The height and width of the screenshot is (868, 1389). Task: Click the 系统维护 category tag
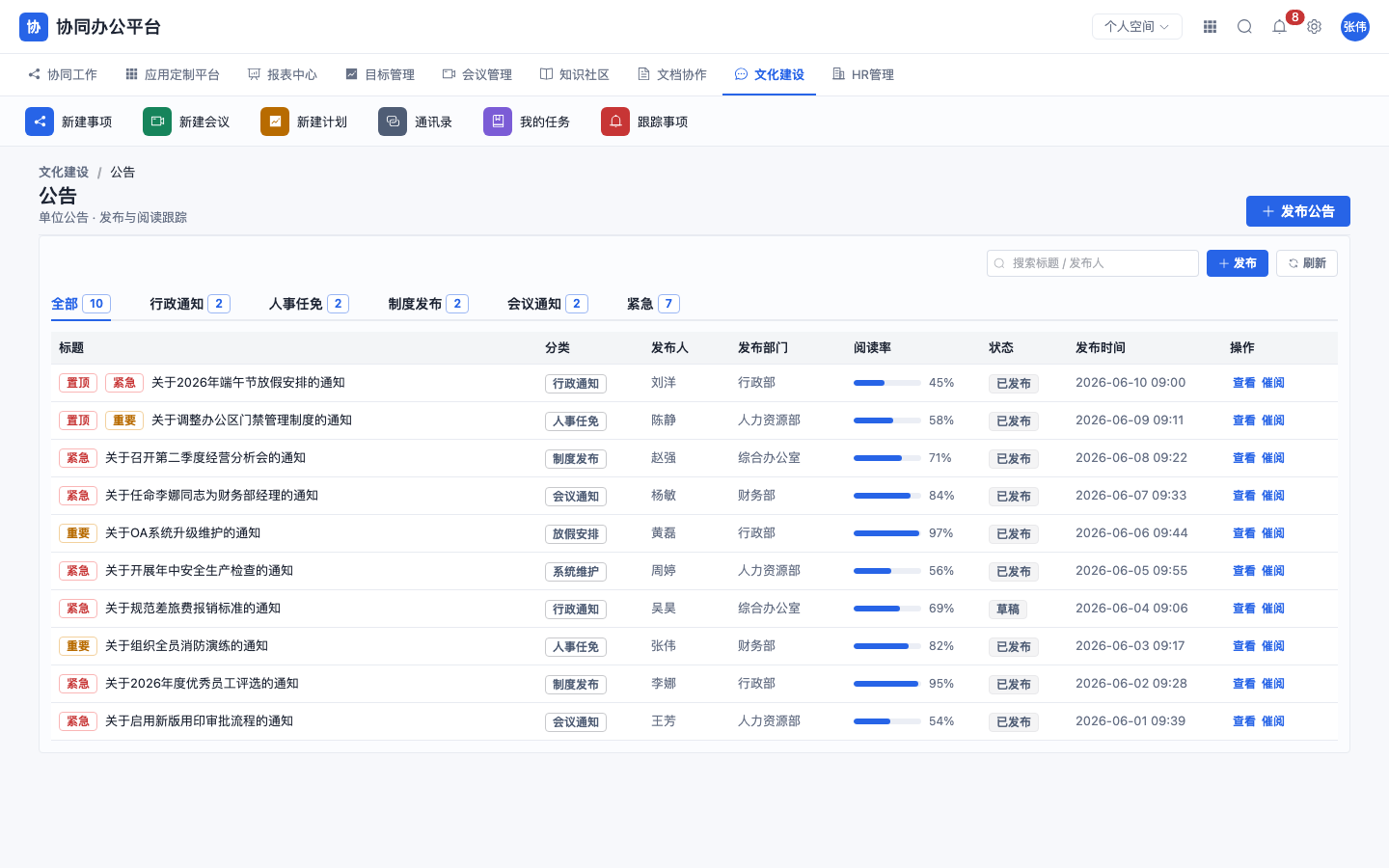click(x=576, y=572)
